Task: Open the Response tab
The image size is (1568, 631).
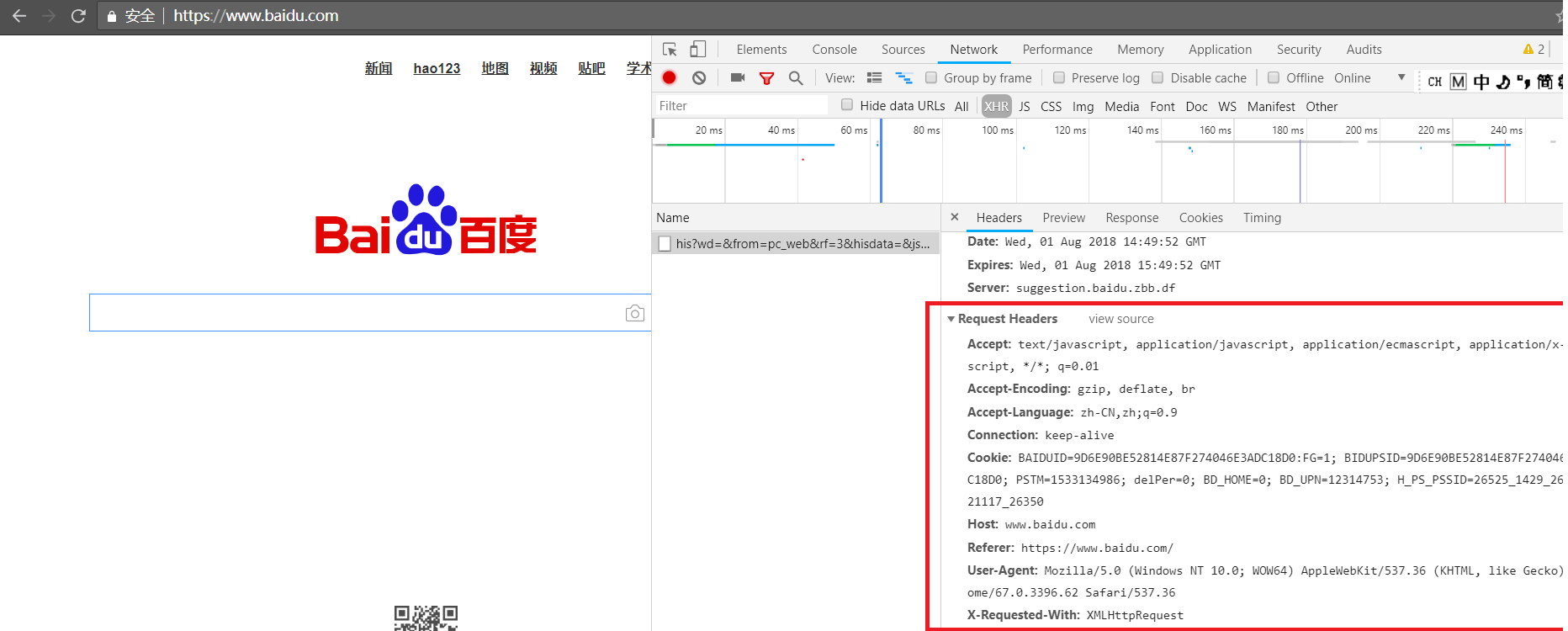Action: 1131,217
